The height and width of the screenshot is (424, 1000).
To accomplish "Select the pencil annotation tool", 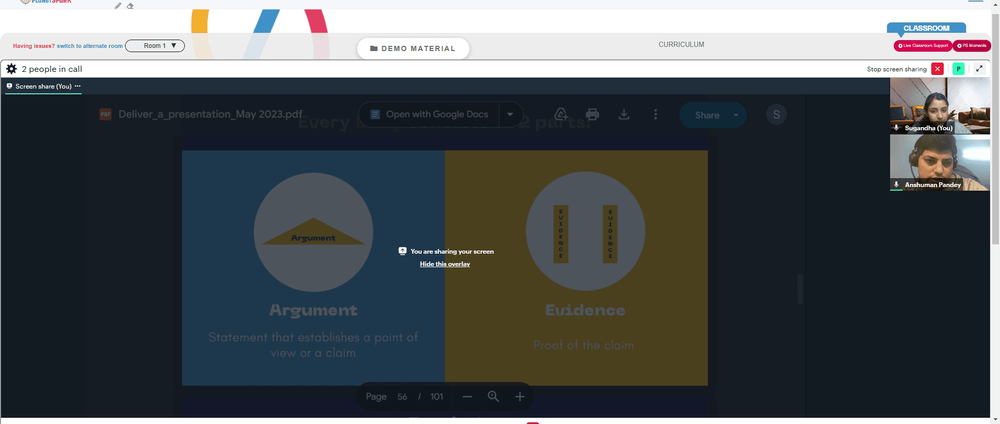I will click(118, 6).
